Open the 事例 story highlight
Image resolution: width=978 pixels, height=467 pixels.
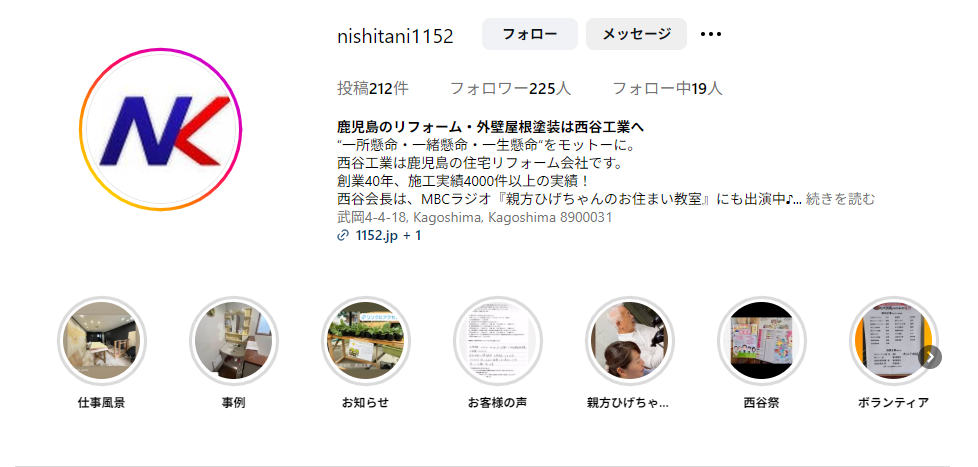[x=233, y=340]
